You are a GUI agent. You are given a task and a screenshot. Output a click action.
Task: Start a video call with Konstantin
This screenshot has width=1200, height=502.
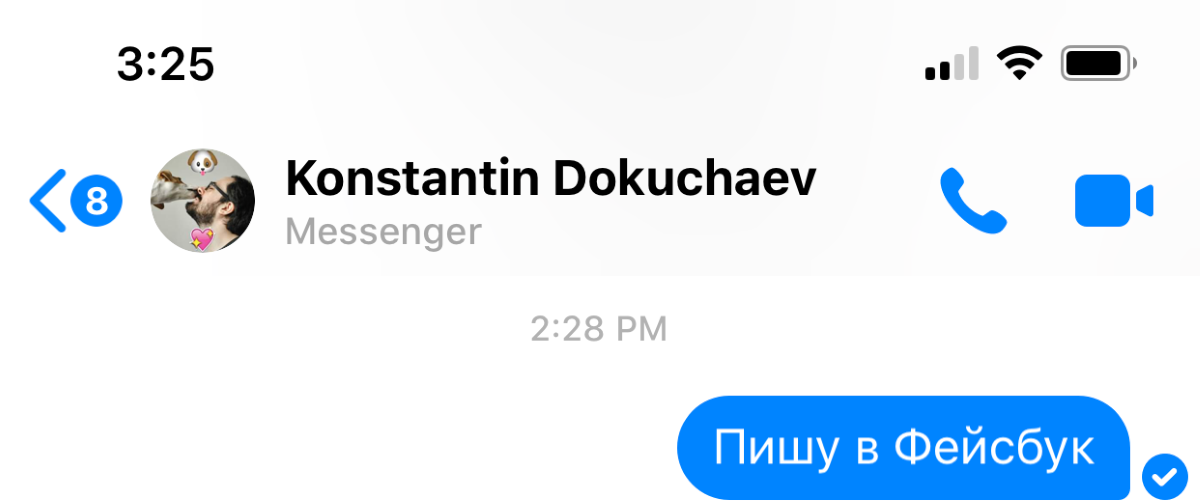pos(1114,201)
